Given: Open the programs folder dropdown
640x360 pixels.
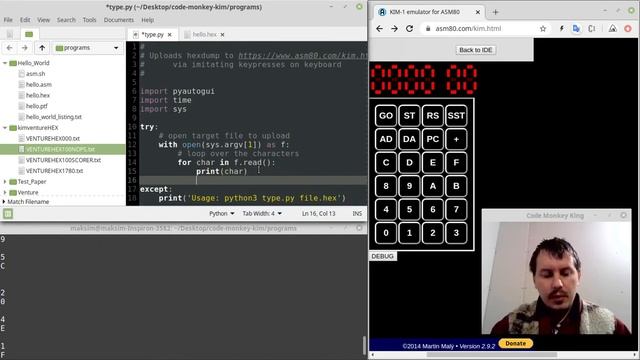Looking at the screenshot, I should [87, 48].
